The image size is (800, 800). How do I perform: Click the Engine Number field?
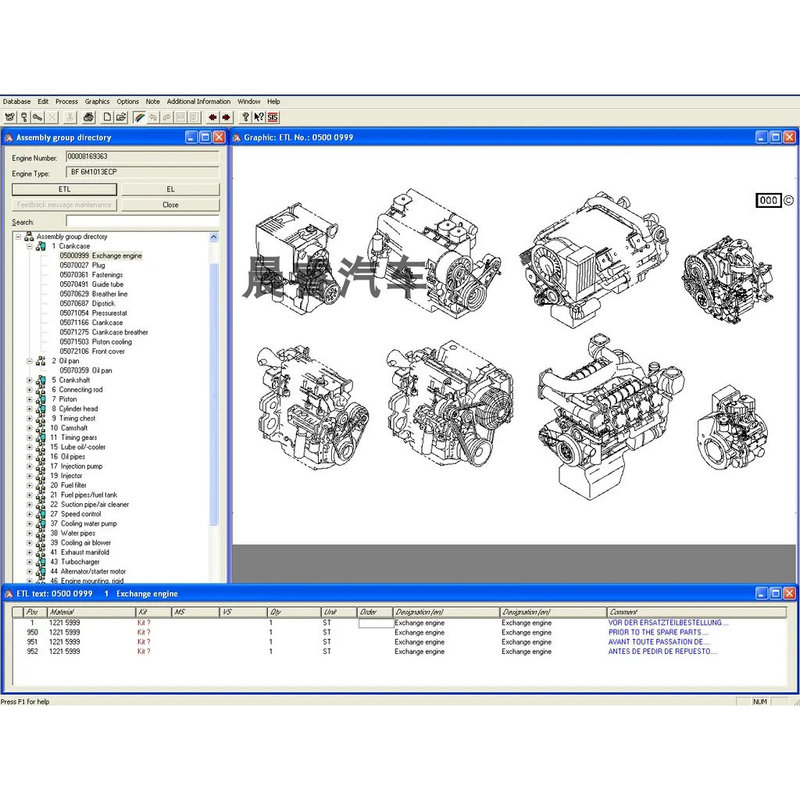(x=142, y=157)
